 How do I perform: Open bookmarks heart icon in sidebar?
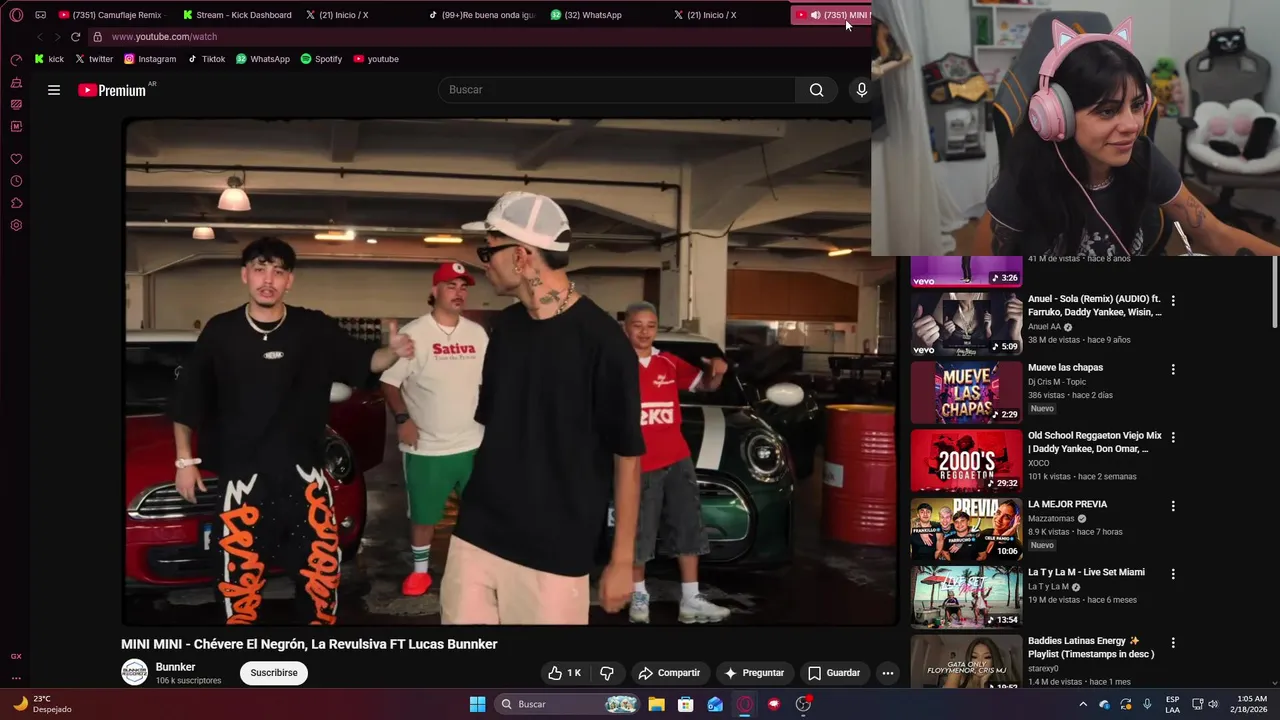click(16, 159)
